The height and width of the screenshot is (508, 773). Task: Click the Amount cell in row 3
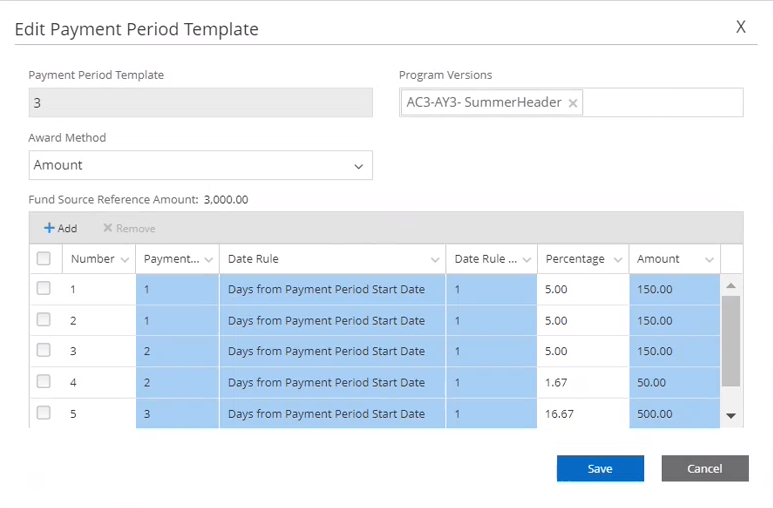click(674, 351)
